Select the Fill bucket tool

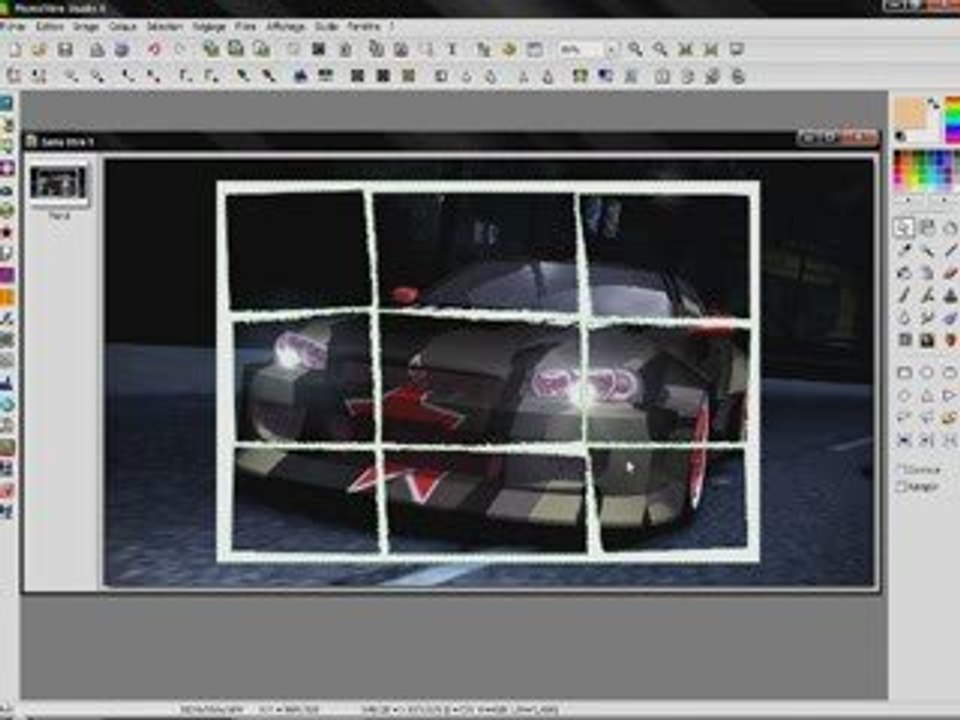click(x=904, y=273)
